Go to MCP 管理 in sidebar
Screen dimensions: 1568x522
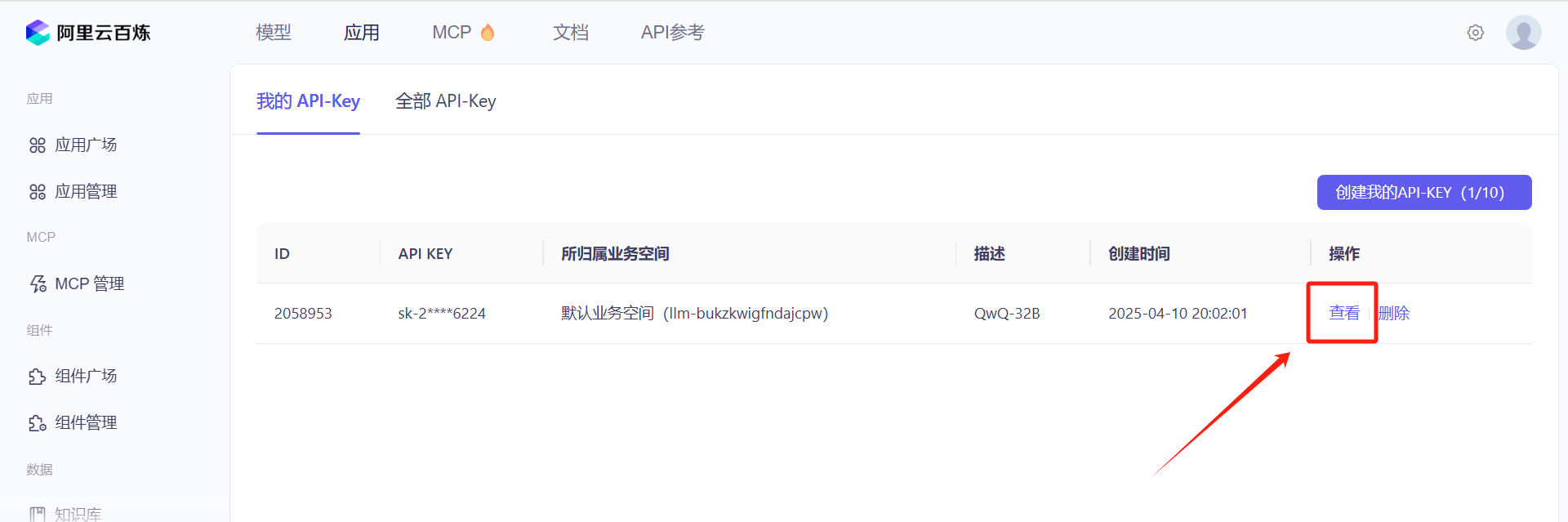click(x=89, y=284)
